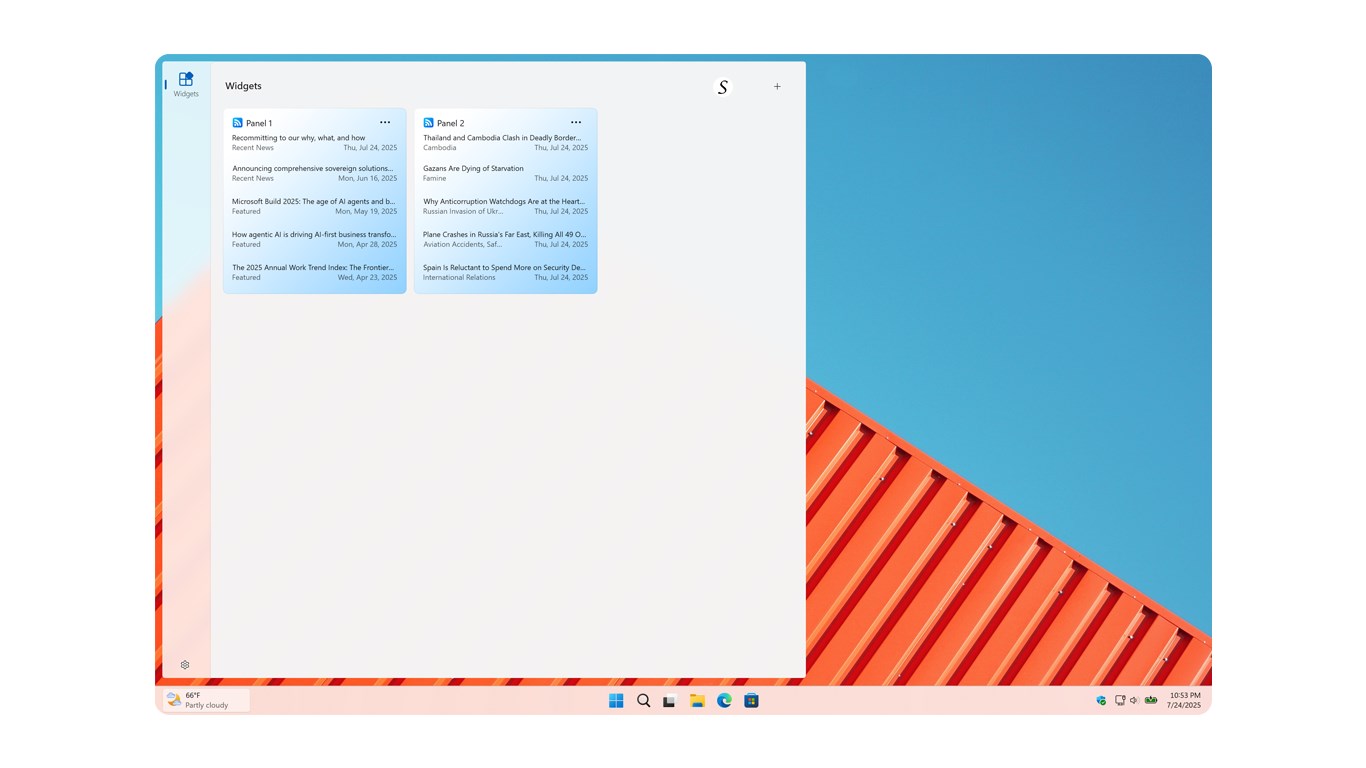Launch Microsoft Store from the taskbar
The height and width of the screenshot is (768, 1366).
click(750, 700)
